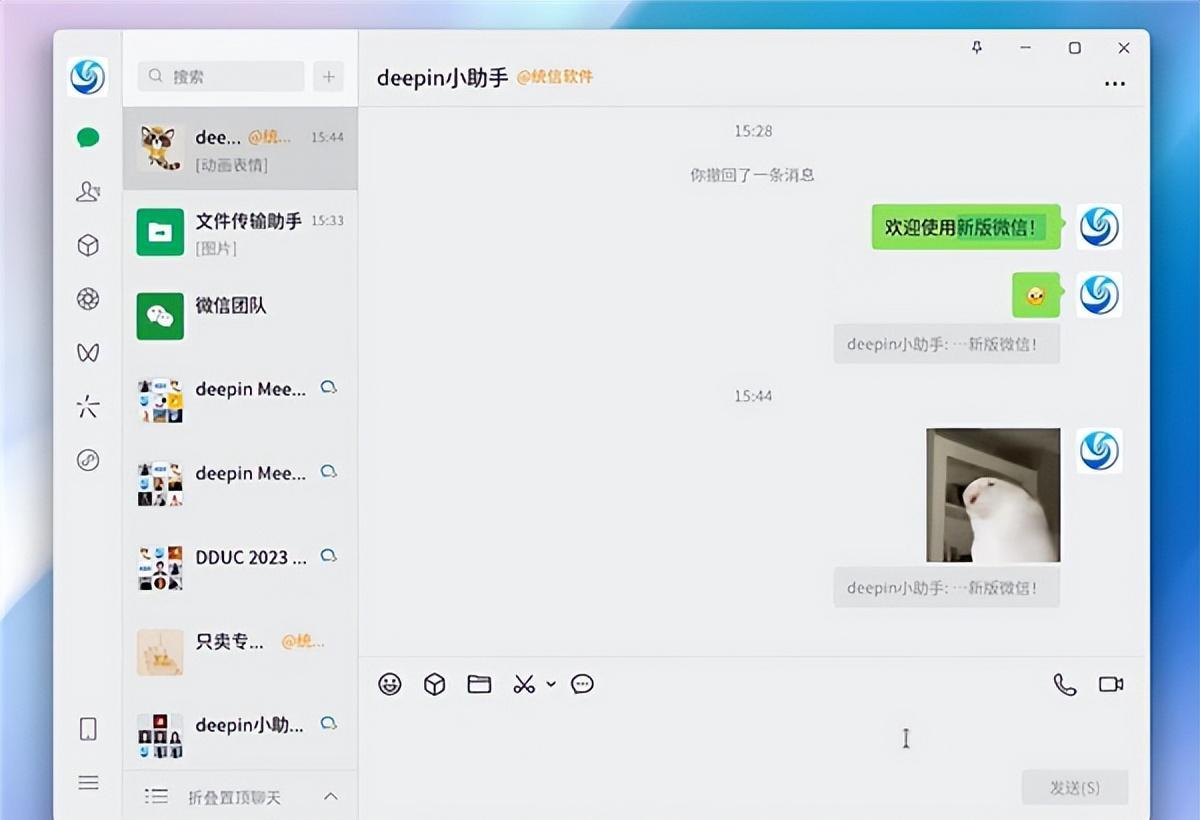The width and height of the screenshot is (1200, 820).
Task: Switch to the 文件传输助手 conversation
Action: (240, 232)
